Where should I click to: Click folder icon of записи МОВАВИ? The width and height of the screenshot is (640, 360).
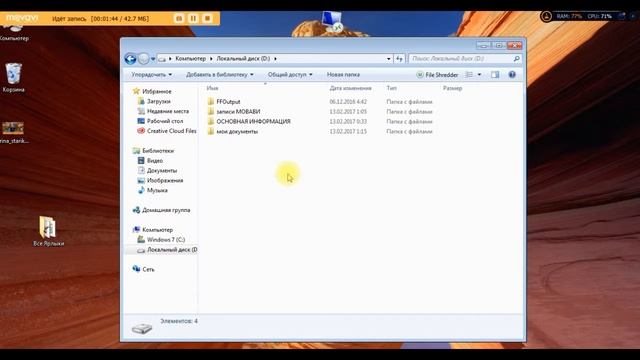tap(211, 111)
